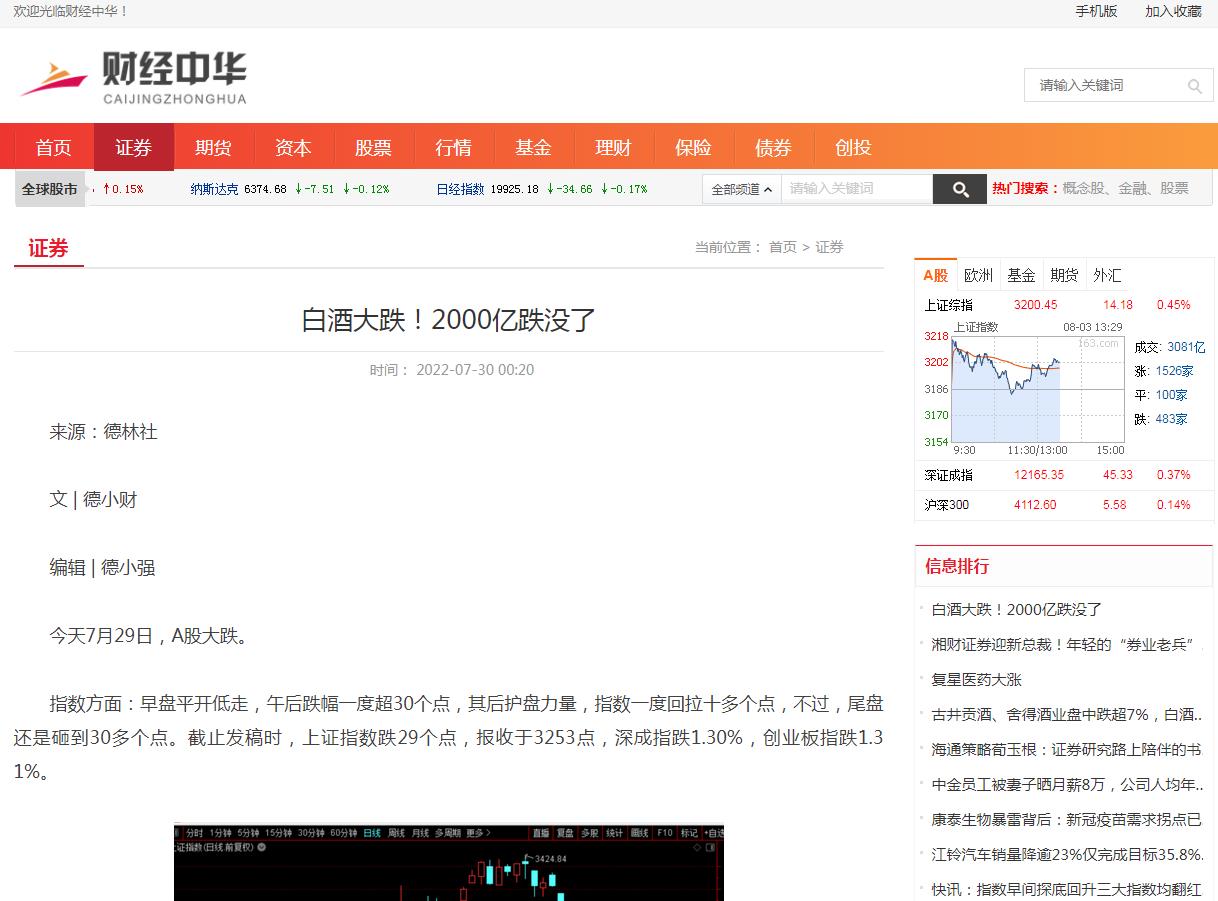Open the 股票 navigation item
Image resolution: width=1218 pixels, height=901 pixels.
(x=374, y=147)
